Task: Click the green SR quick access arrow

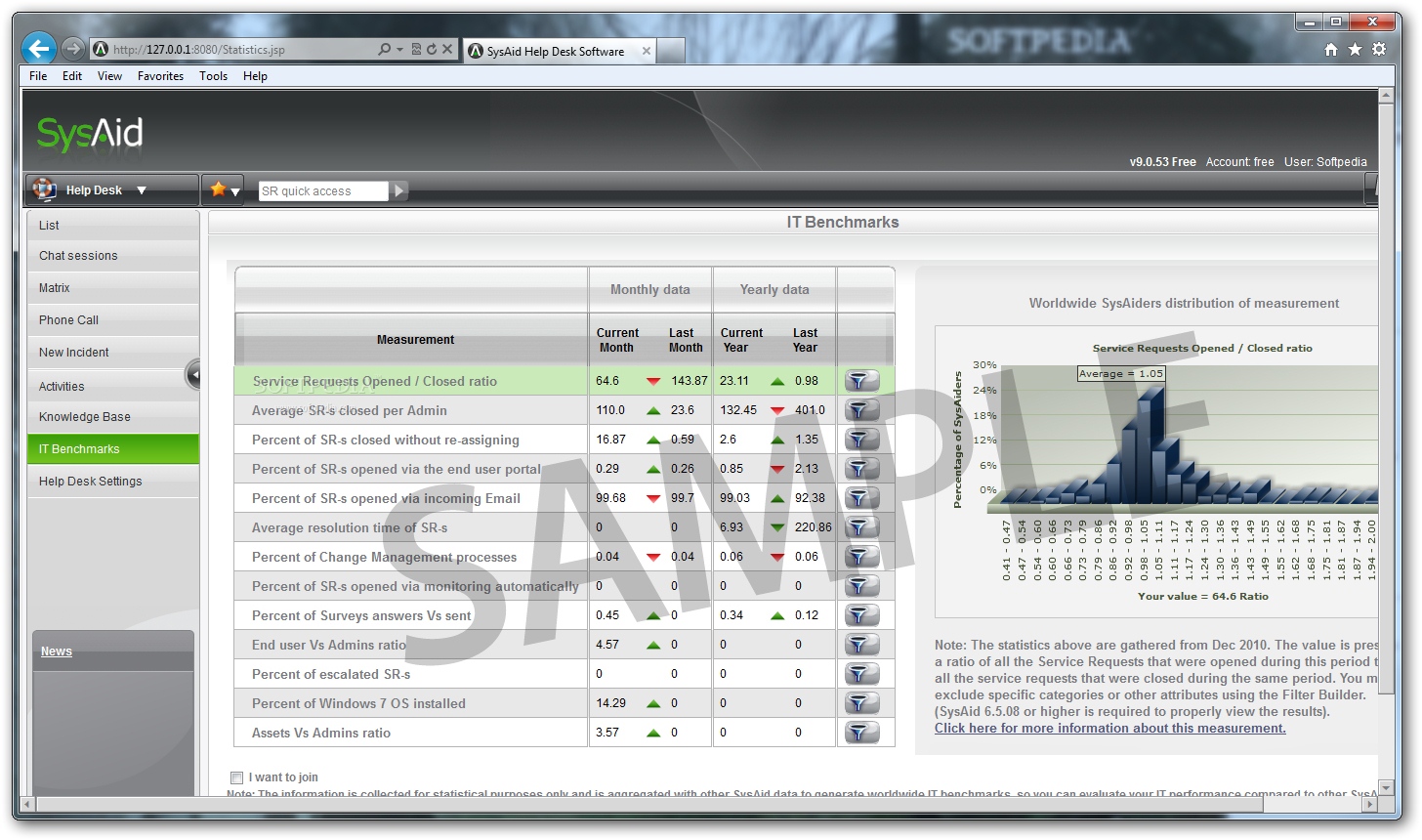Action: point(398,190)
